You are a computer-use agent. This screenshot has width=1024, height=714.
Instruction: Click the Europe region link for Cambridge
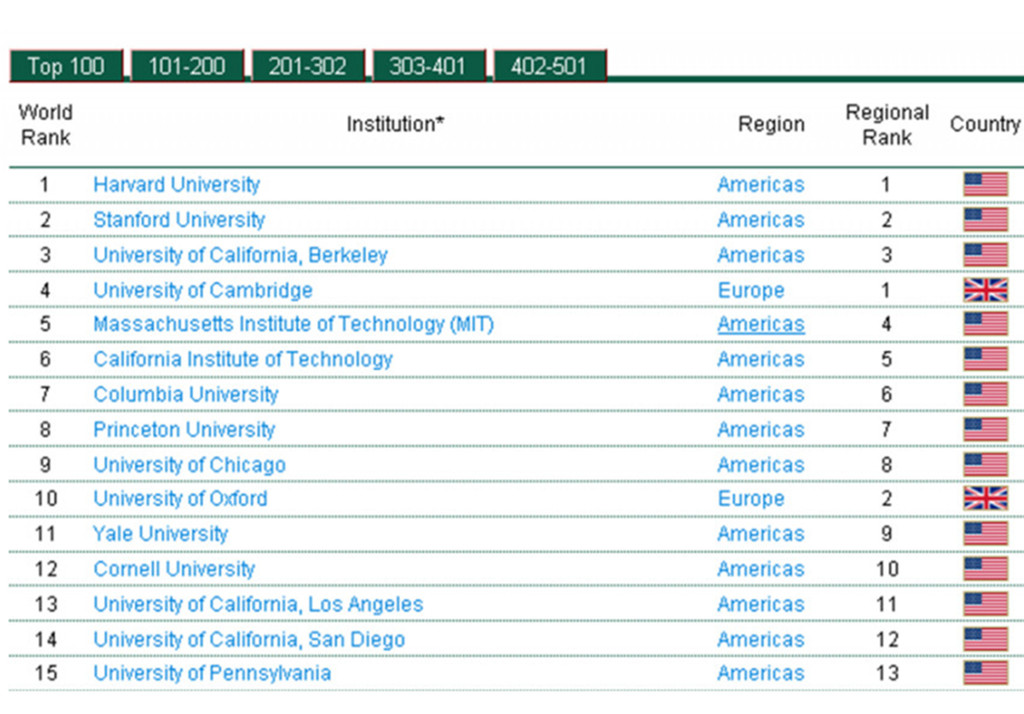(750, 290)
